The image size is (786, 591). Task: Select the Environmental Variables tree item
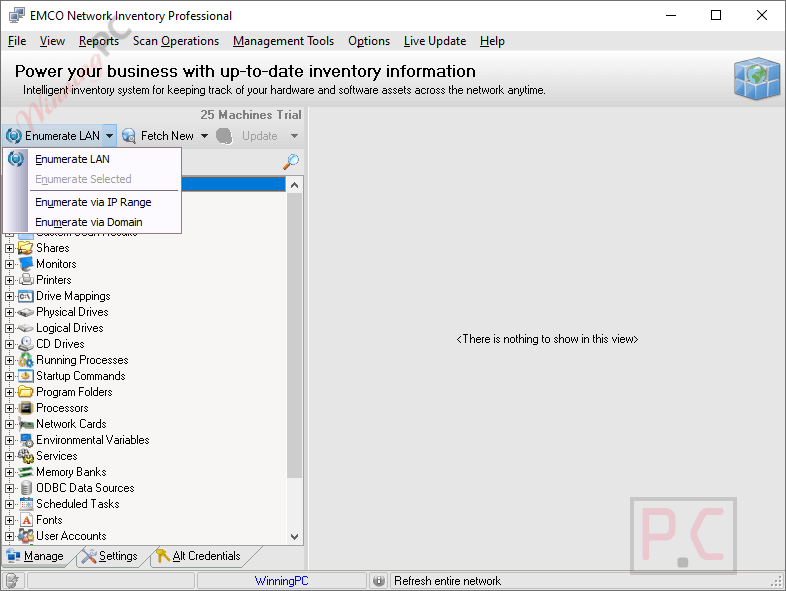[93, 440]
